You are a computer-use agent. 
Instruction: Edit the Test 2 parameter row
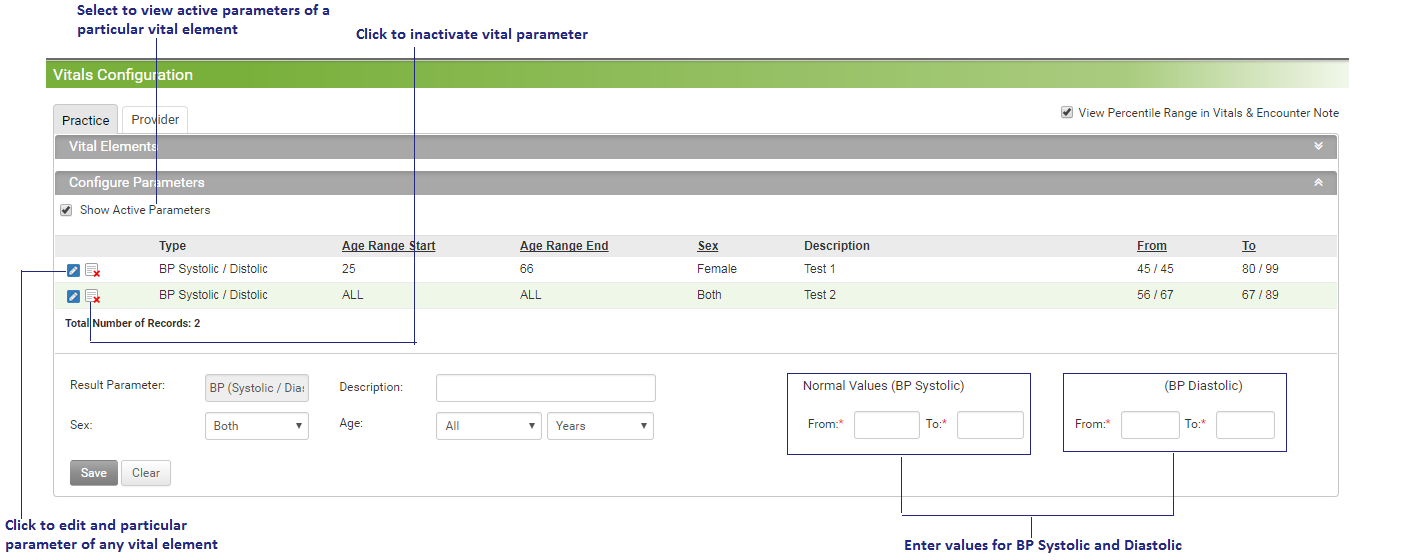[x=73, y=296]
